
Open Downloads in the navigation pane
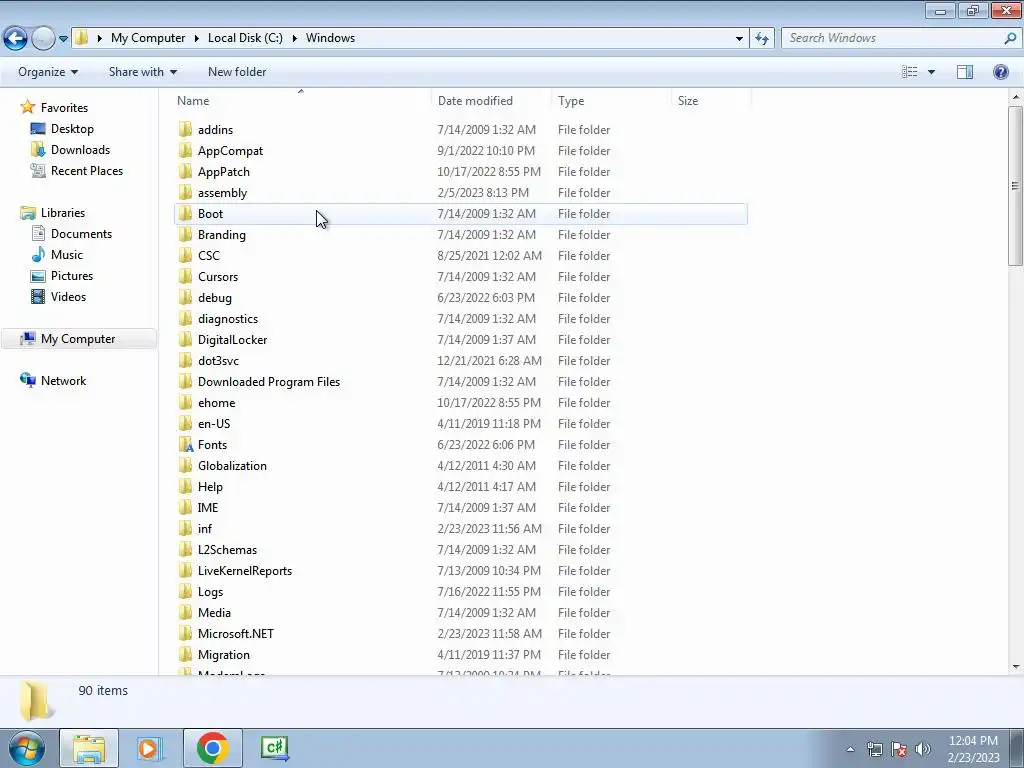(x=80, y=150)
